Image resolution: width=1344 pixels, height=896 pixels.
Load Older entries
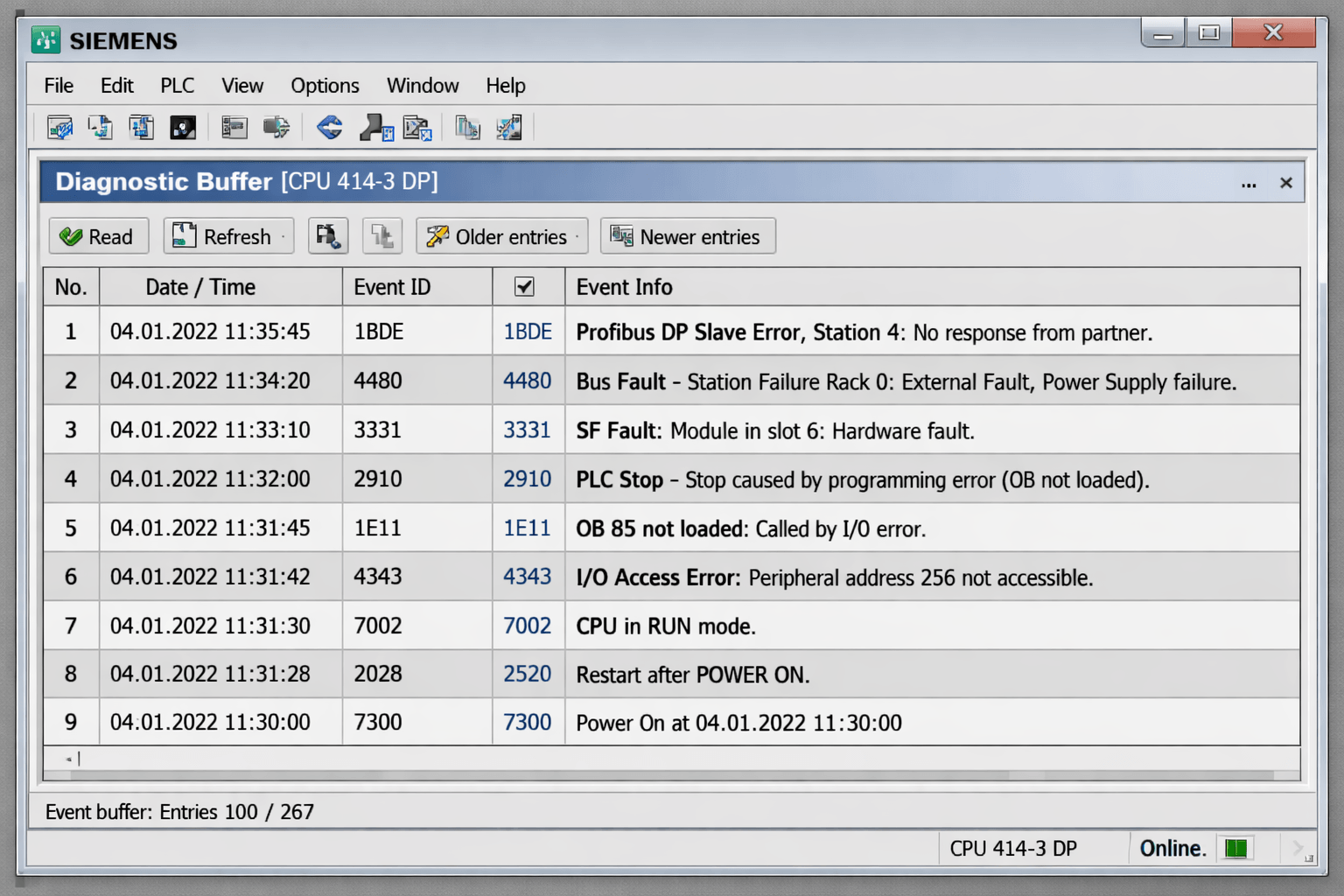click(x=502, y=236)
